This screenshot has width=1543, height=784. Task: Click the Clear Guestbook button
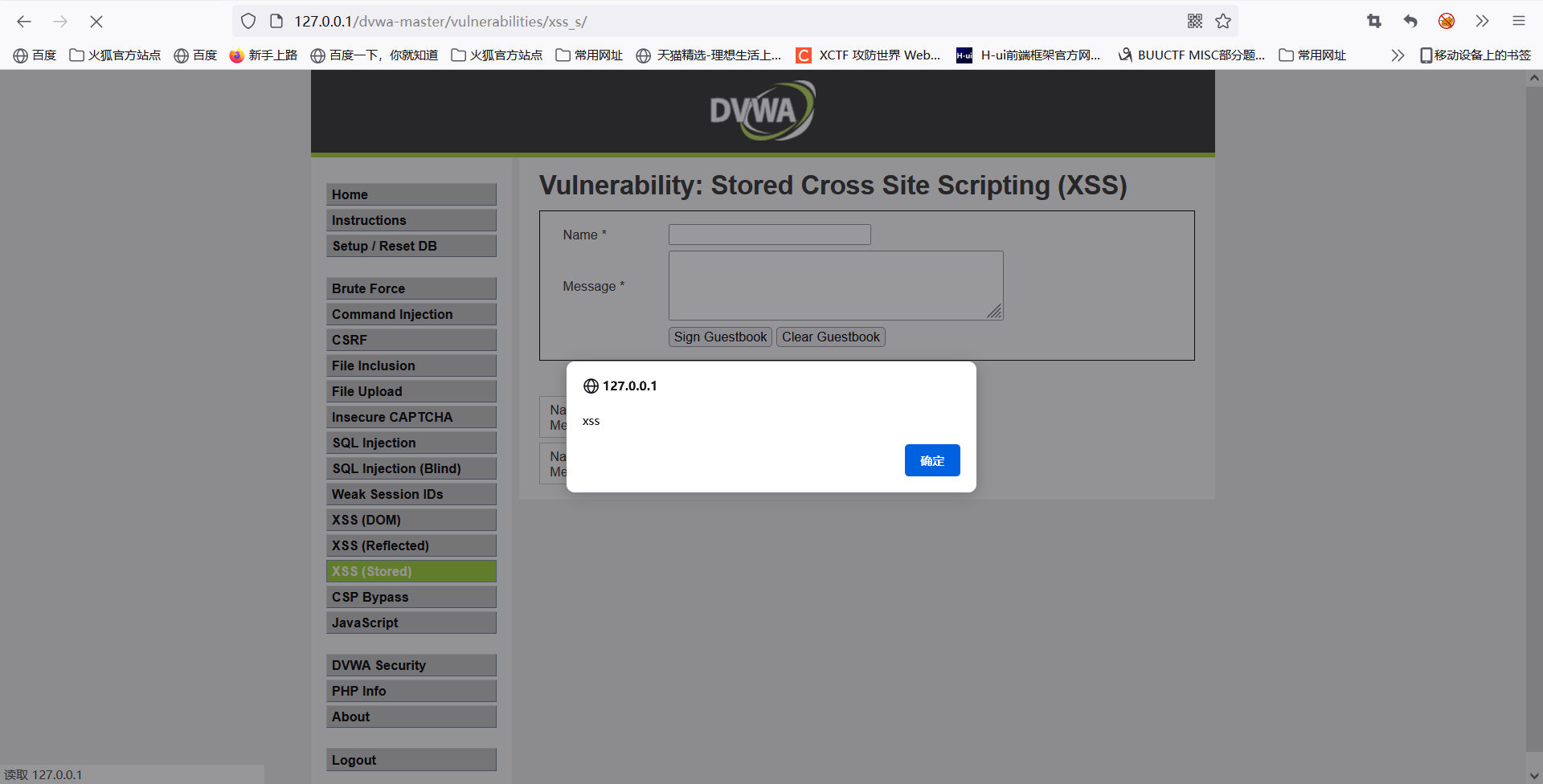(x=830, y=337)
